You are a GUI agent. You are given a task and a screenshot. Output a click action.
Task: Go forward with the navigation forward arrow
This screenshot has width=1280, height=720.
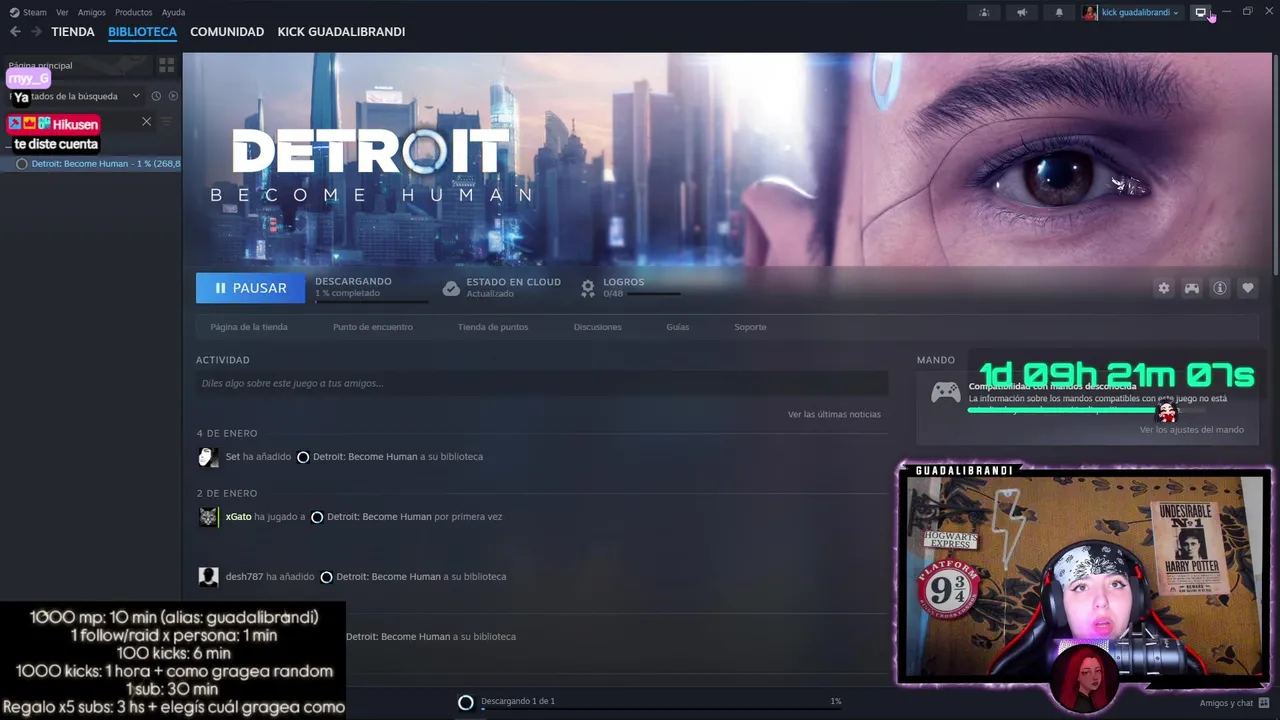click(36, 32)
